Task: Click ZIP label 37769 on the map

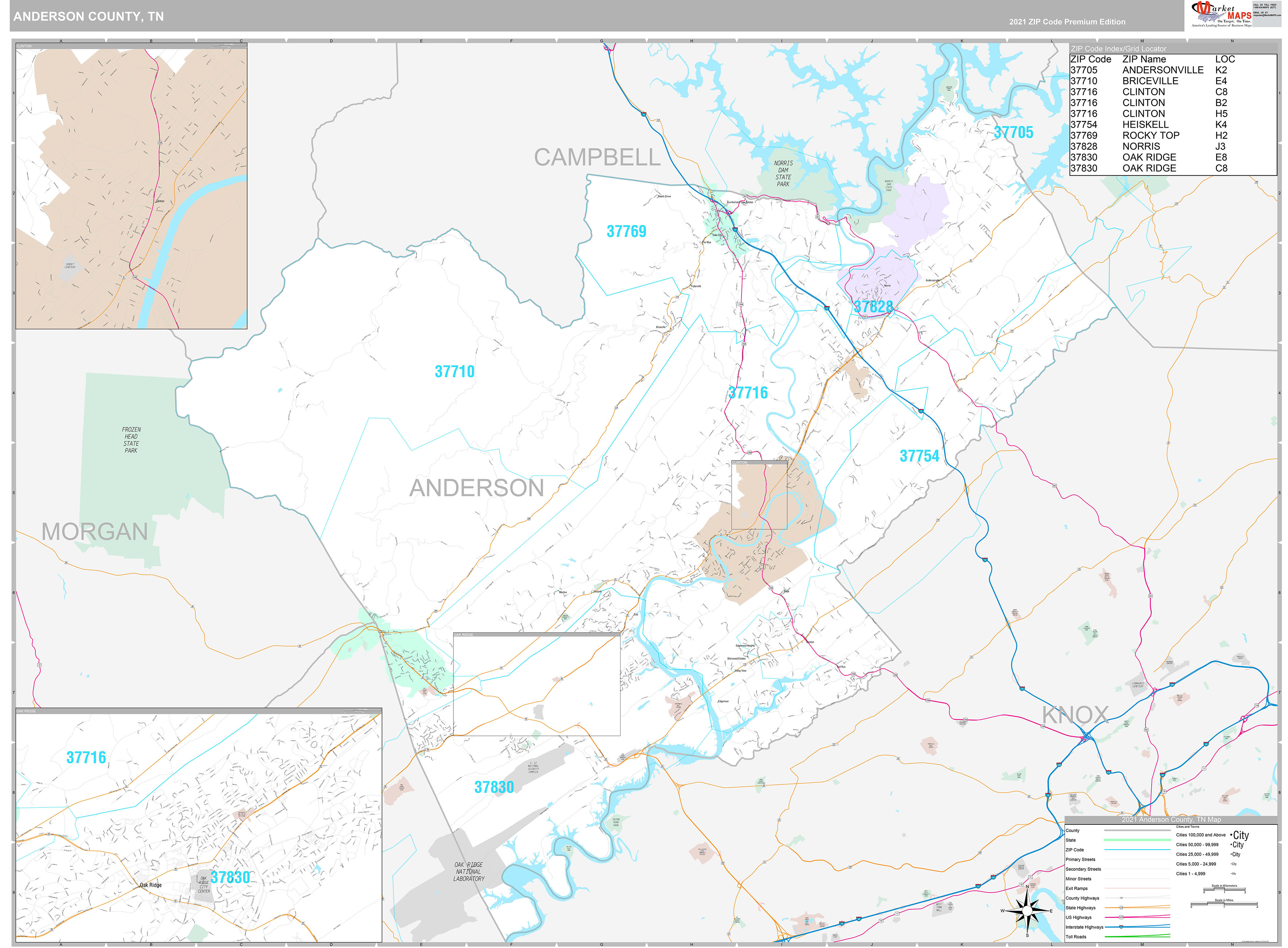Action: coord(627,231)
